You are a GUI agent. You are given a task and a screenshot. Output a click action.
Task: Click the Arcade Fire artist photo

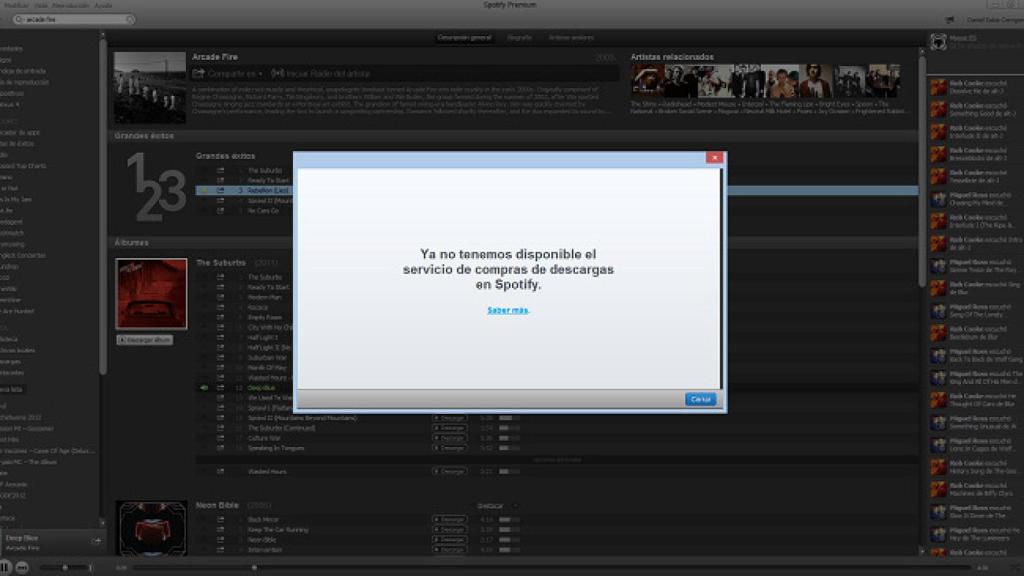point(150,88)
